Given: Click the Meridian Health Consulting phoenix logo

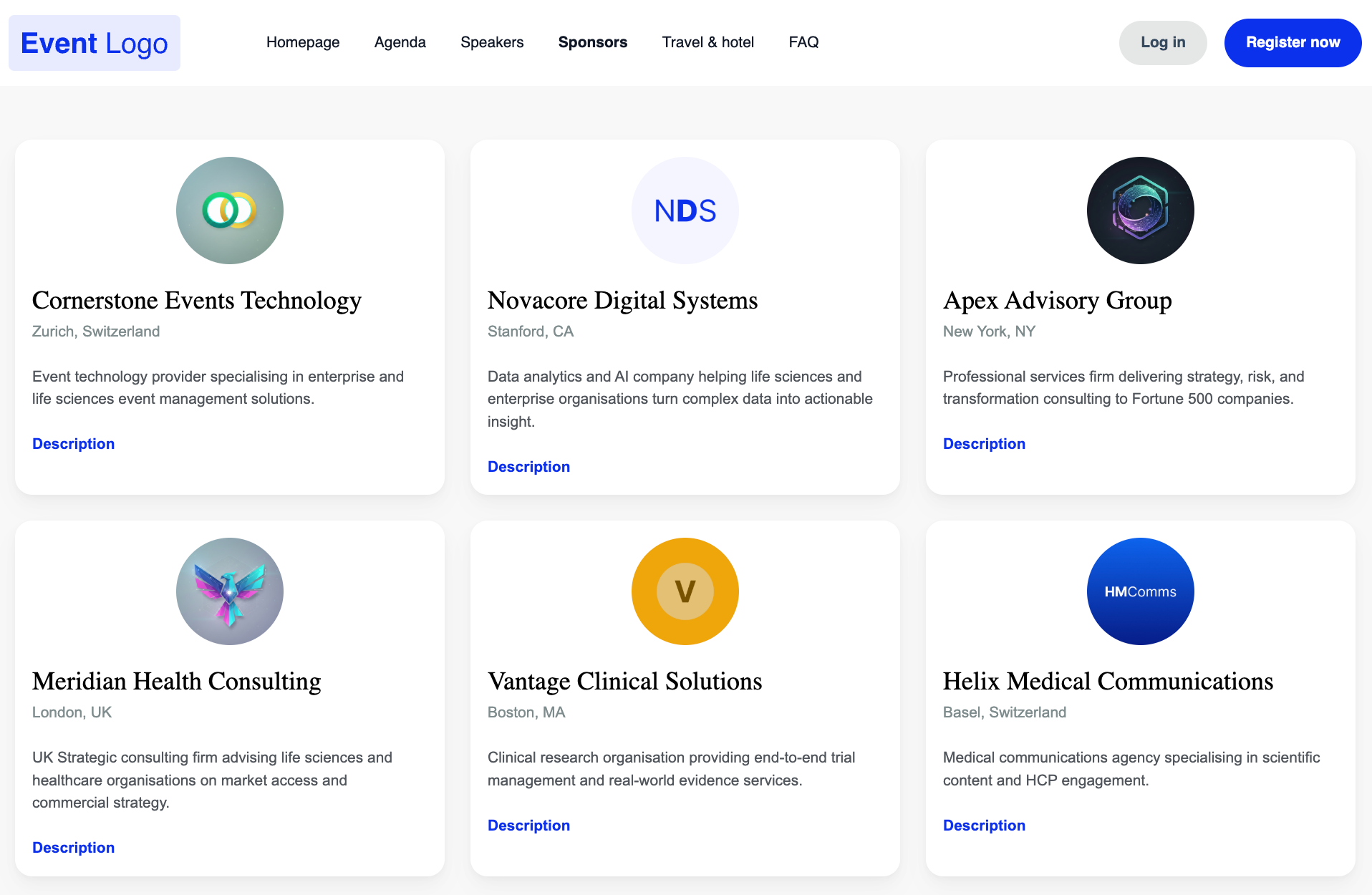Looking at the screenshot, I should click(x=230, y=591).
